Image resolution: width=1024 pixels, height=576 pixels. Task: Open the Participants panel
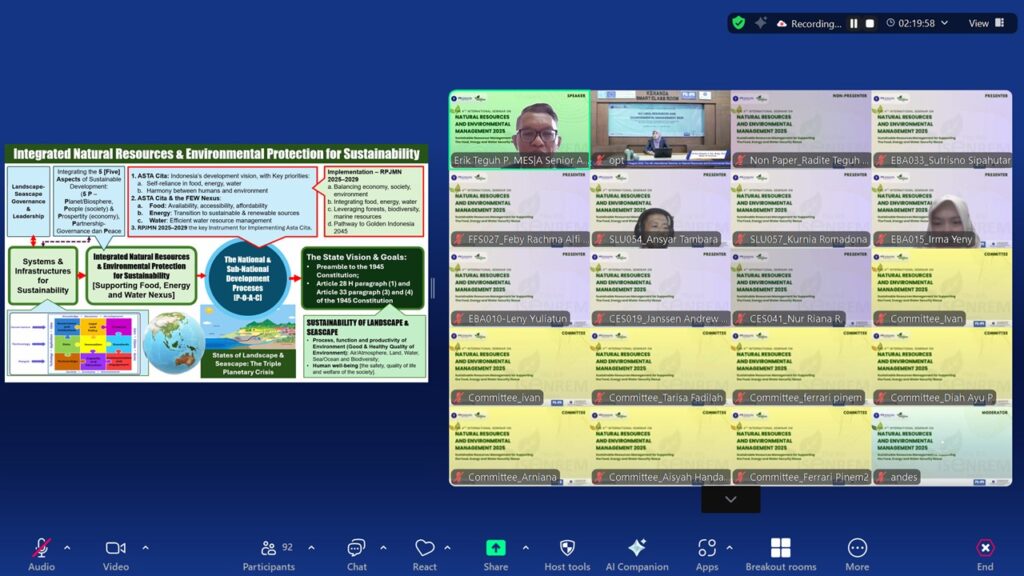coord(268,548)
